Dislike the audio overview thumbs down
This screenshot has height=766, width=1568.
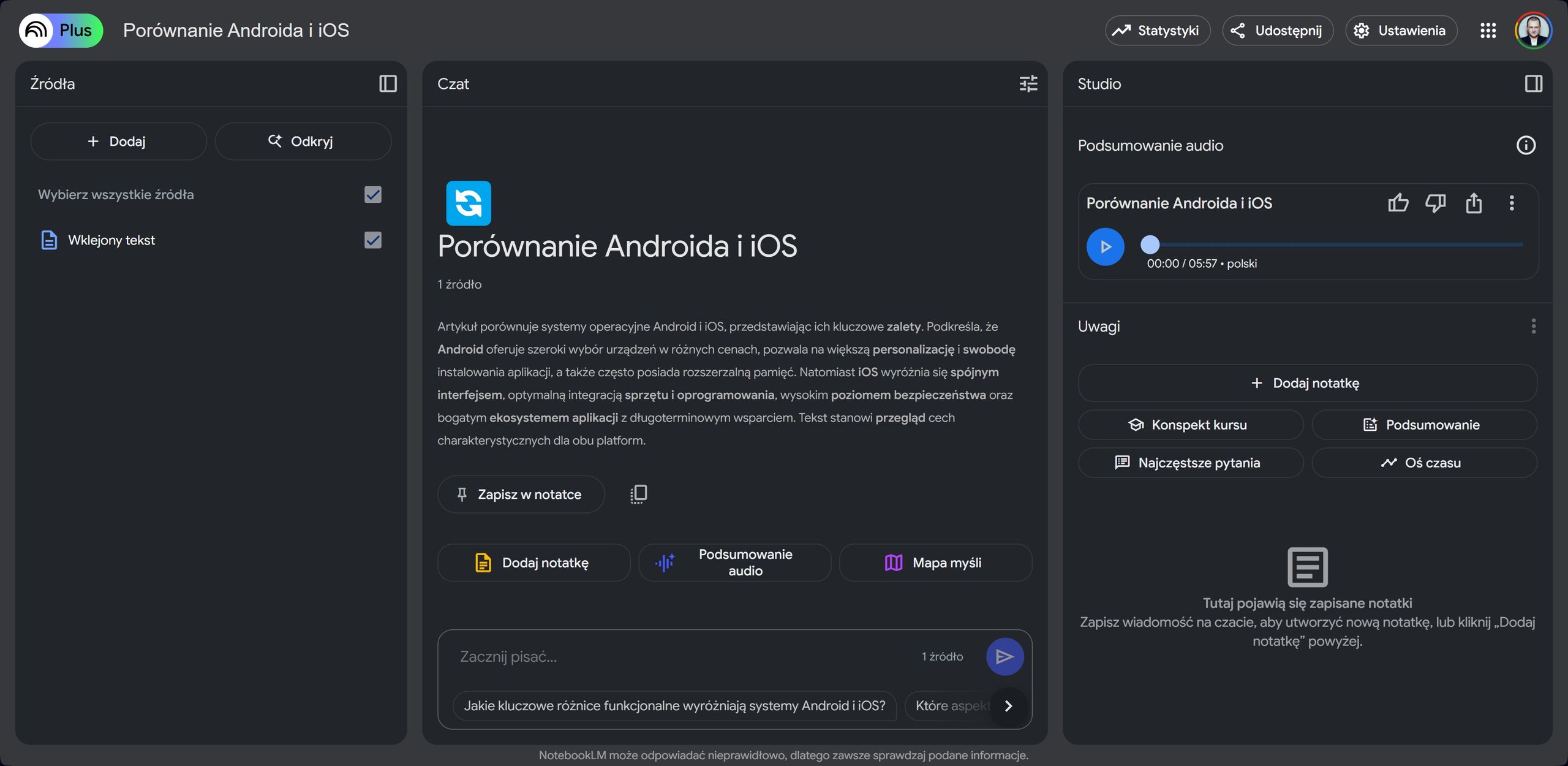coord(1436,203)
